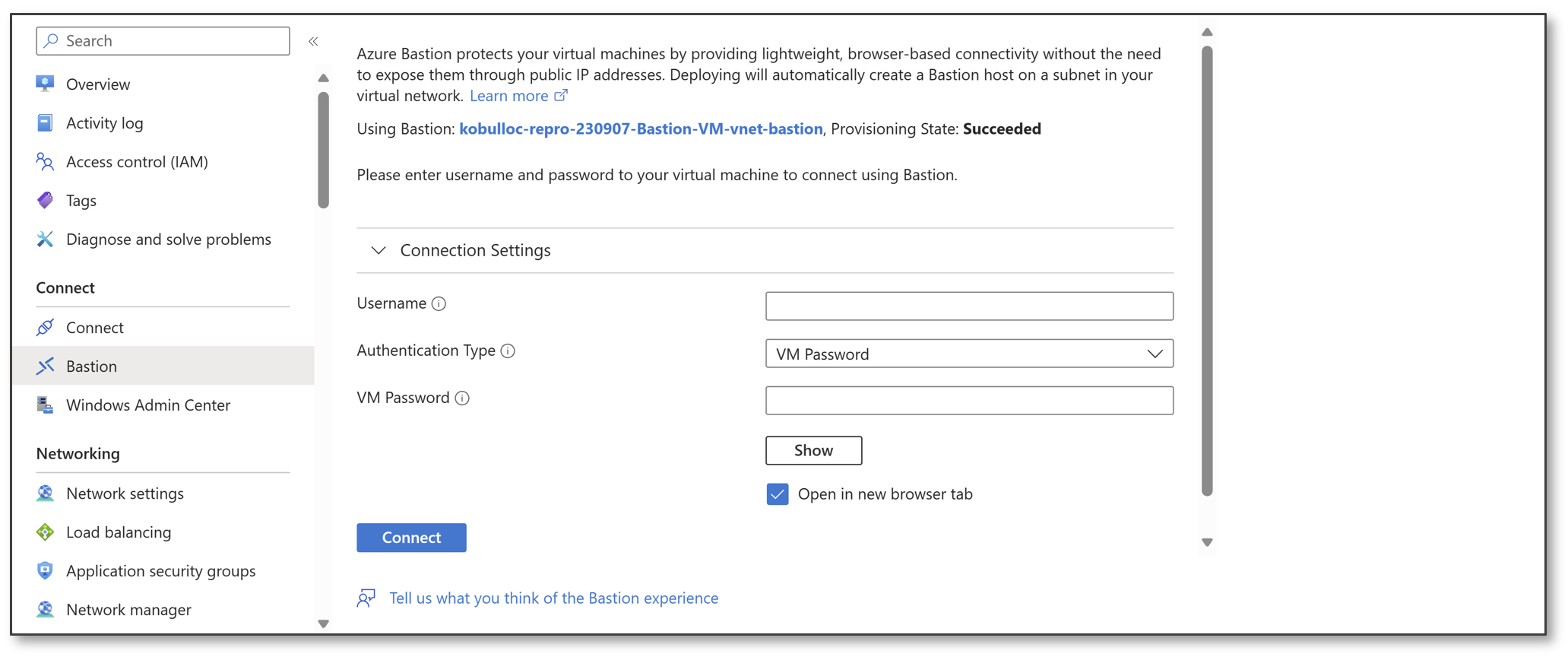Click the Succeeded provisioning state text
1568x660 pixels.
1002,129
